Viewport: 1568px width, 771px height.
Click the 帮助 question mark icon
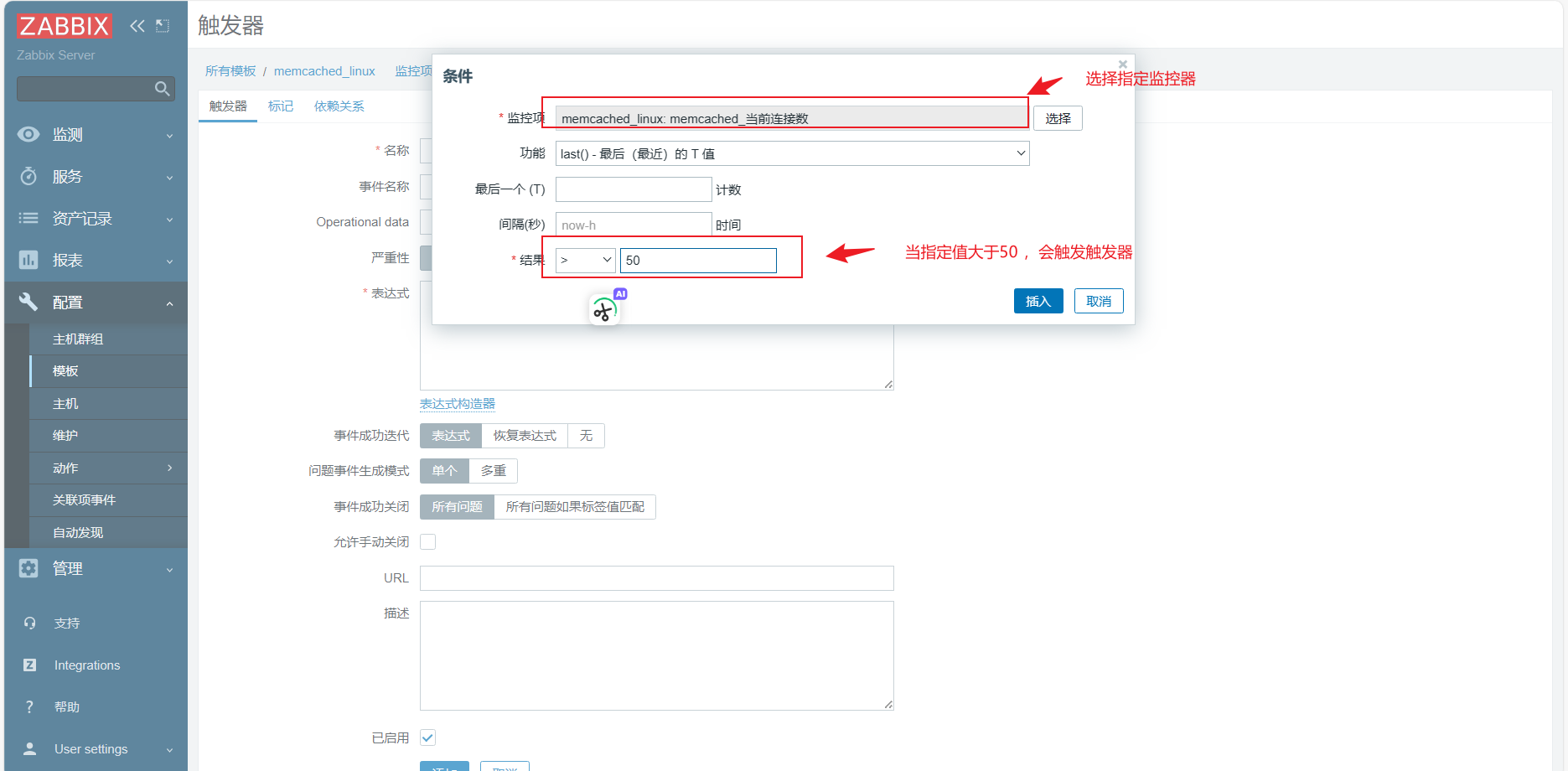pos(30,707)
